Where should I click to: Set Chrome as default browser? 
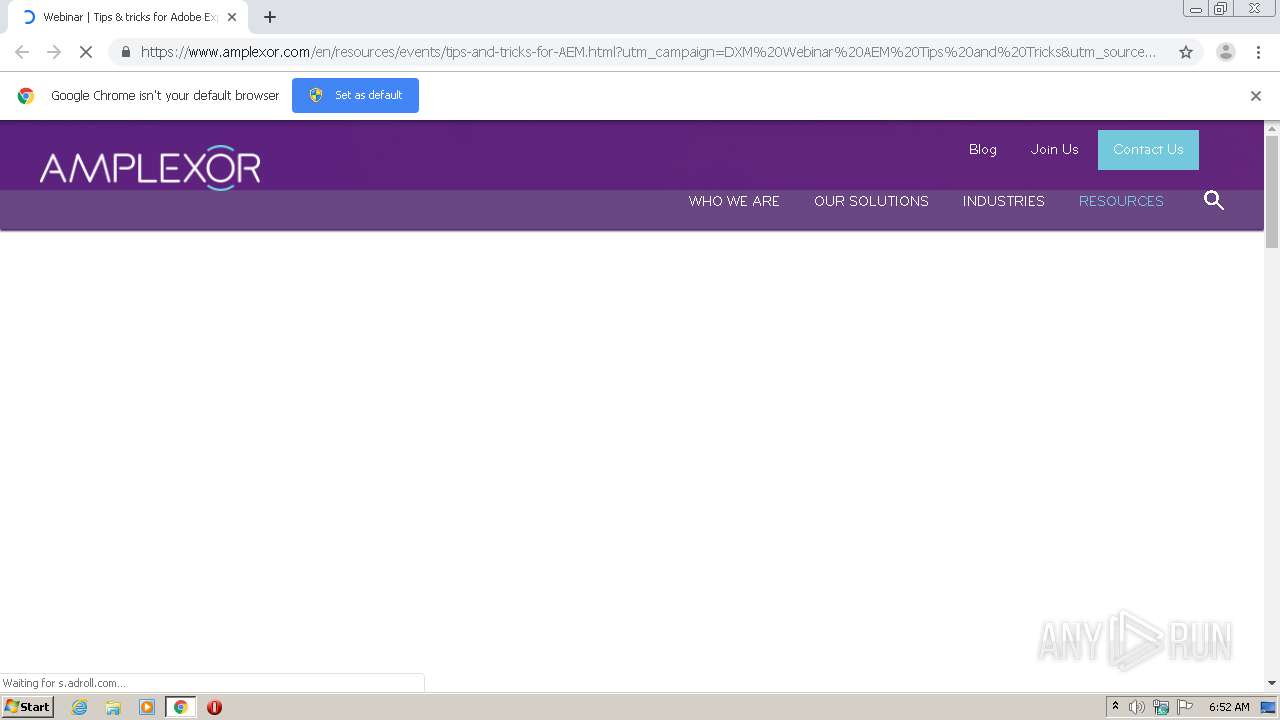tap(355, 95)
